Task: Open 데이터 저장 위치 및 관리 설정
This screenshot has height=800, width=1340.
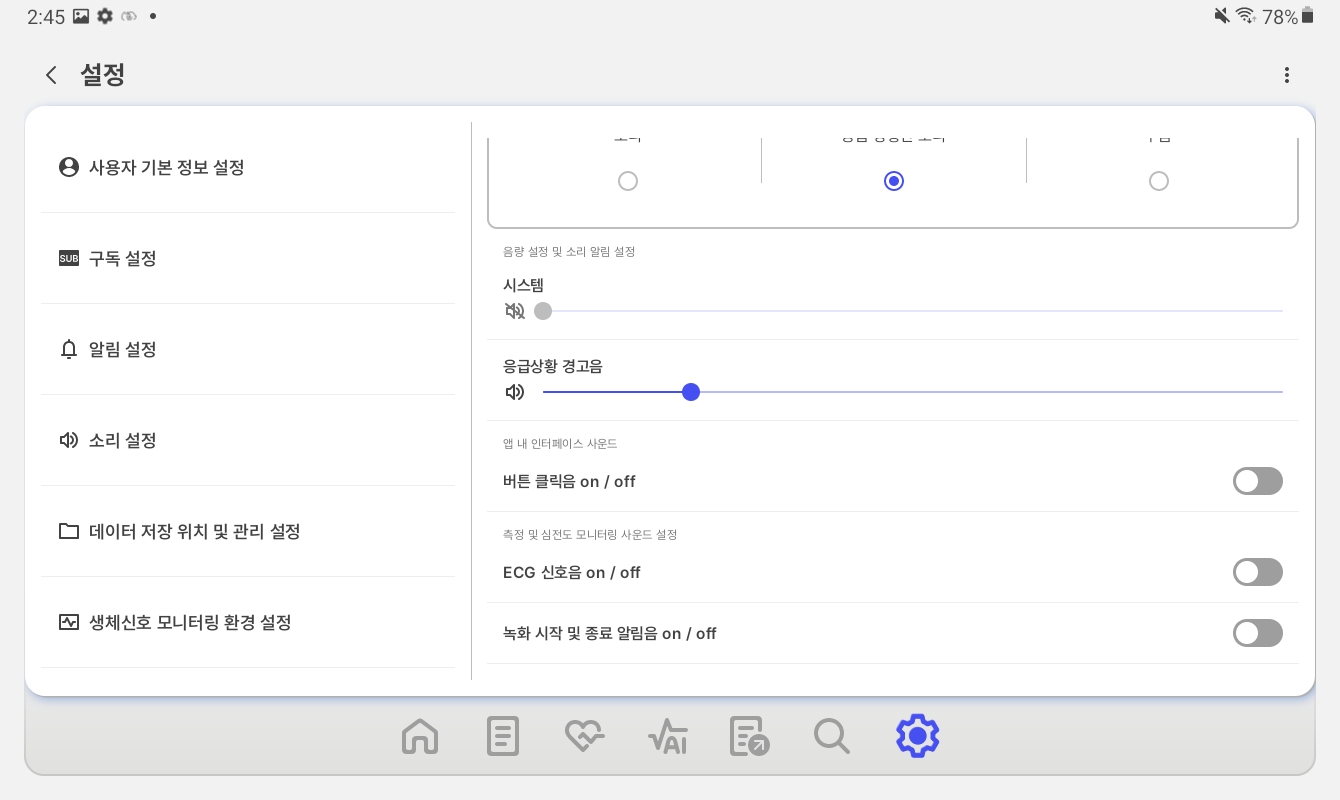Action: (248, 531)
